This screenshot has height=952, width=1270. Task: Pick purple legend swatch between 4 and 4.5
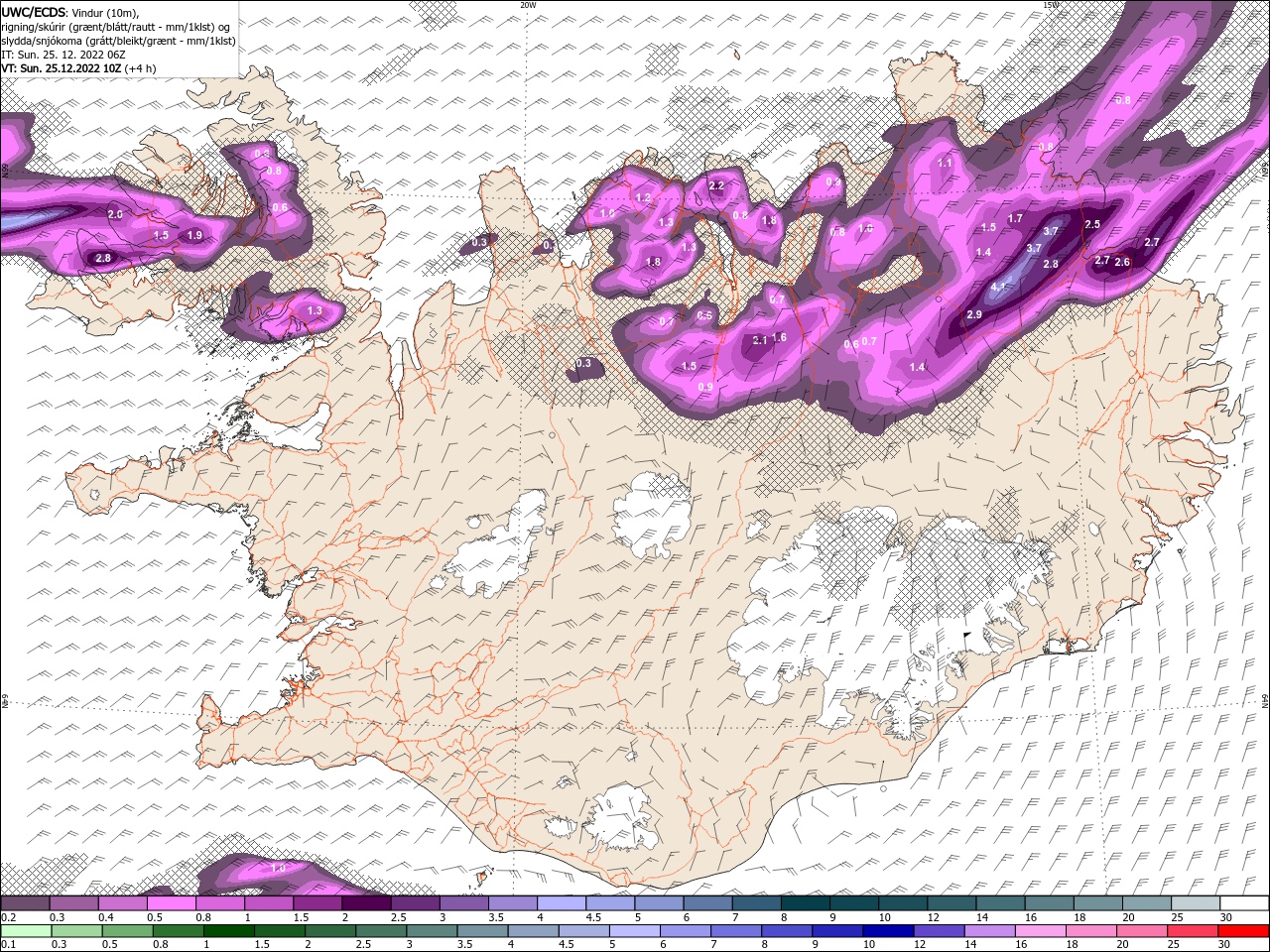click(x=562, y=903)
